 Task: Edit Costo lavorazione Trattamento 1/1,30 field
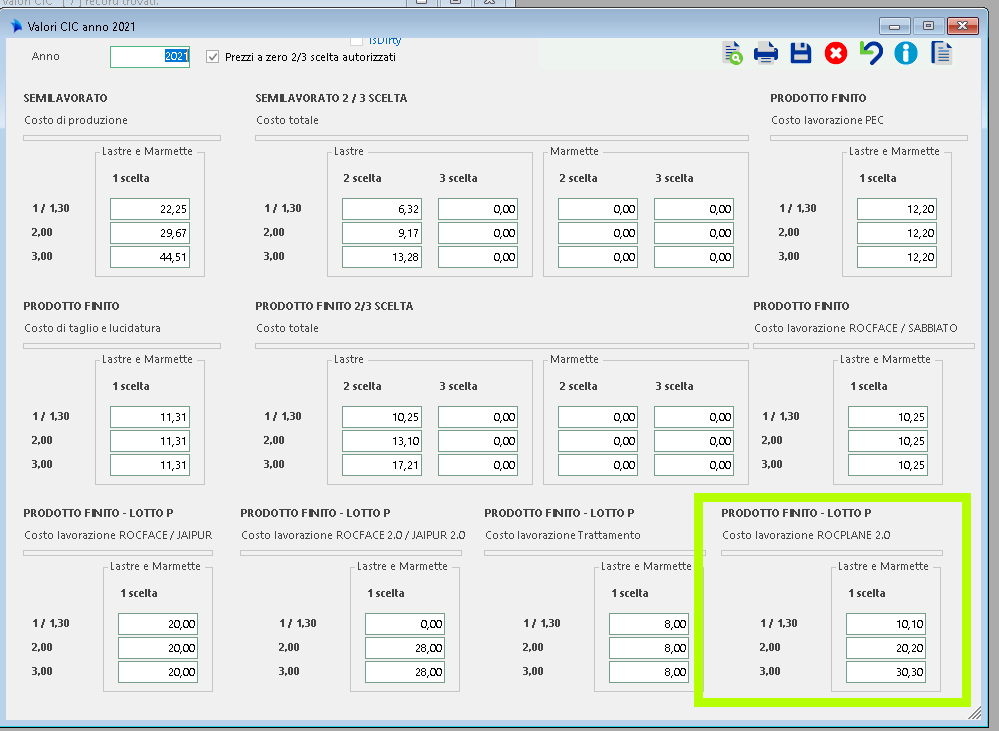pyautogui.click(x=649, y=624)
